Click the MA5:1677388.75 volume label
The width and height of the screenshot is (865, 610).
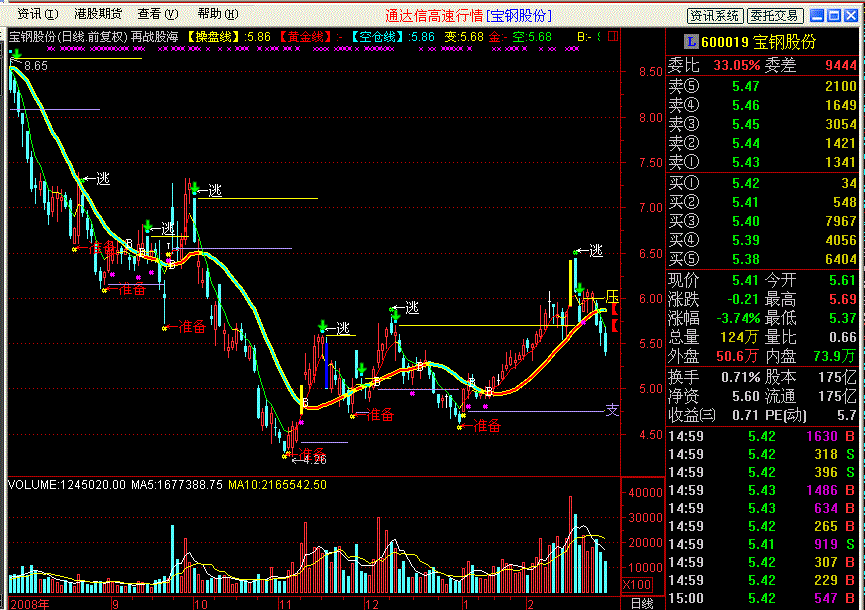point(177,485)
